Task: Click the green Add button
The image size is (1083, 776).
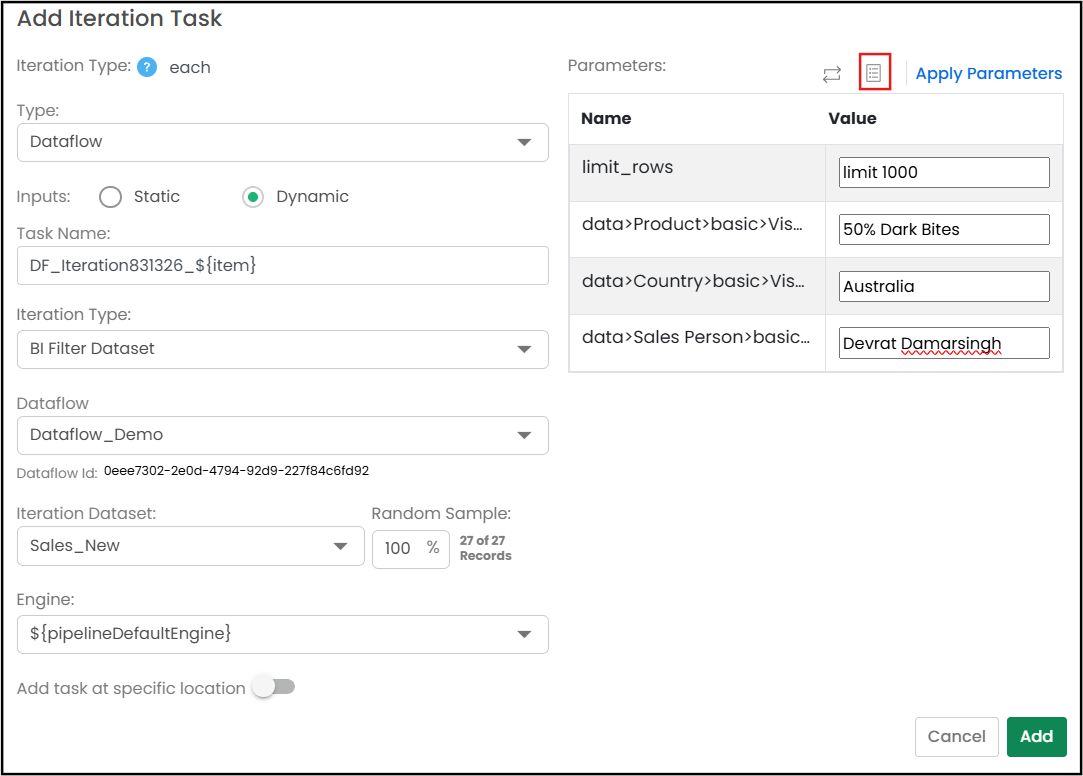Action: click(x=1036, y=737)
